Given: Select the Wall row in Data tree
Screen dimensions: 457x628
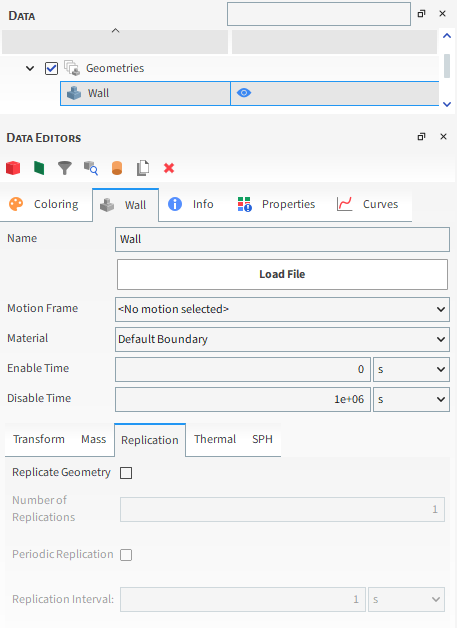Looking at the screenshot, I should [x=250, y=93].
